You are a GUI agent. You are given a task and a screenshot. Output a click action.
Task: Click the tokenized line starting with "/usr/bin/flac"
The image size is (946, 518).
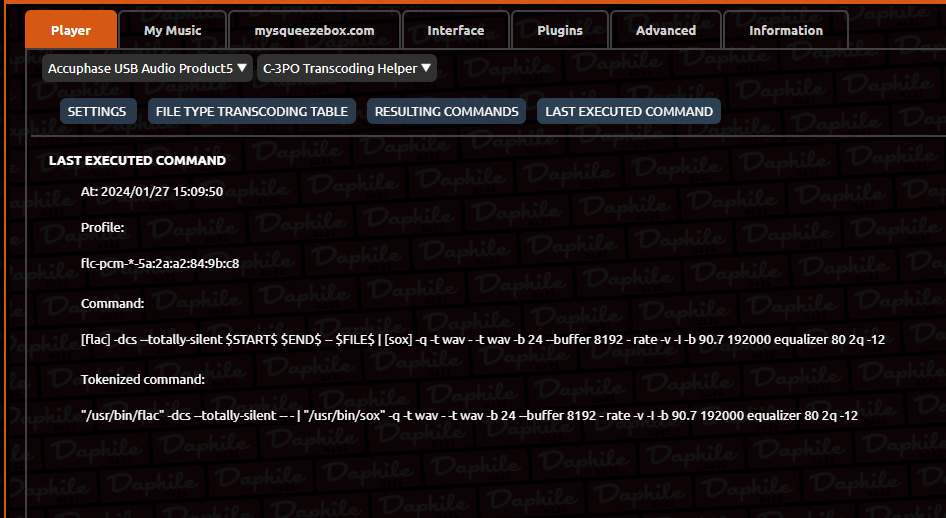[x=469, y=415]
